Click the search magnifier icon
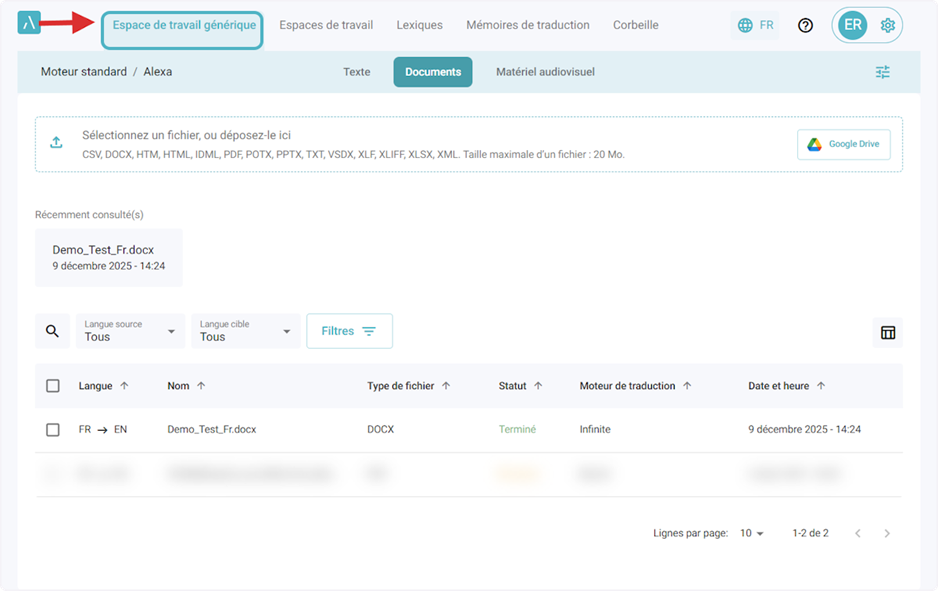The width and height of the screenshot is (938, 591). point(52,331)
